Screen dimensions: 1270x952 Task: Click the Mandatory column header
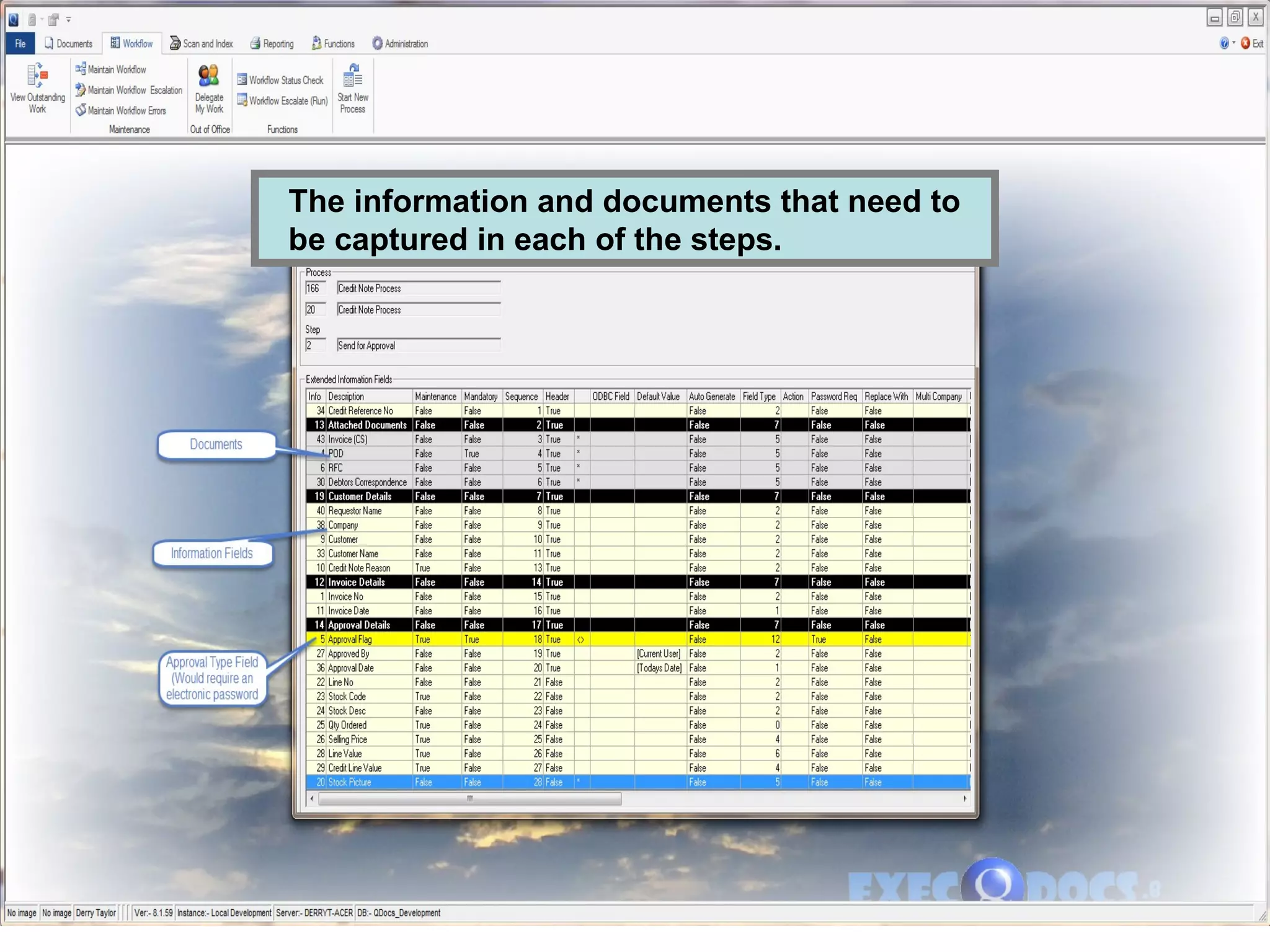(x=481, y=396)
